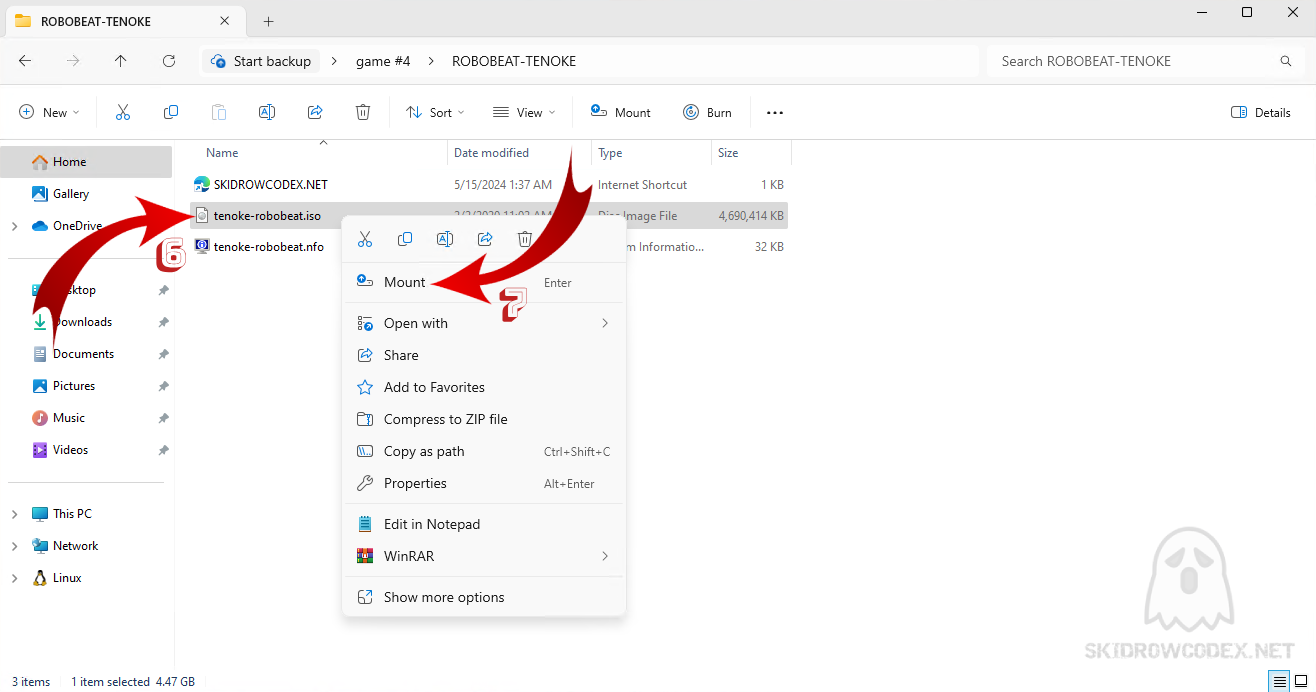Expand the WinRAR submenu arrow
Screen dimensions: 1316x692
[604, 556]
